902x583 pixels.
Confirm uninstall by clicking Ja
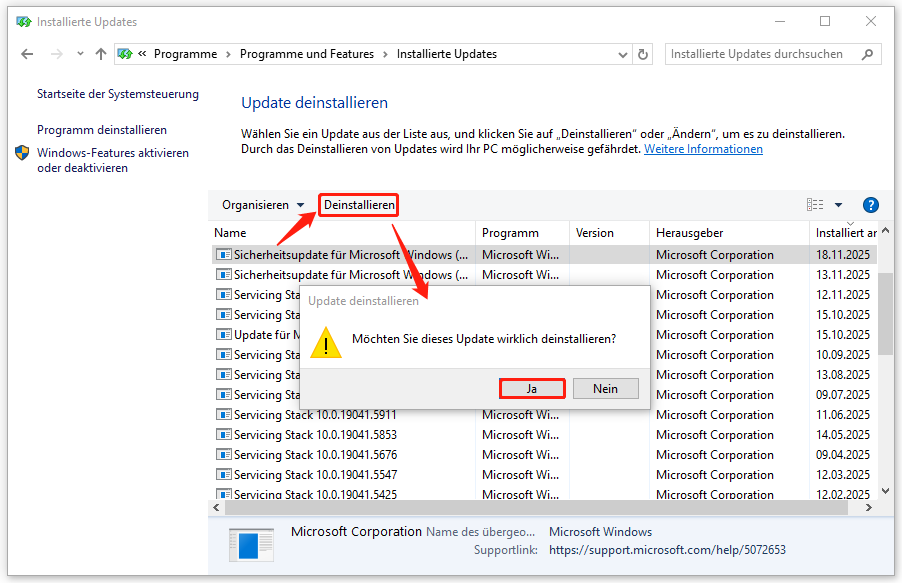click(x=532, y=388)
